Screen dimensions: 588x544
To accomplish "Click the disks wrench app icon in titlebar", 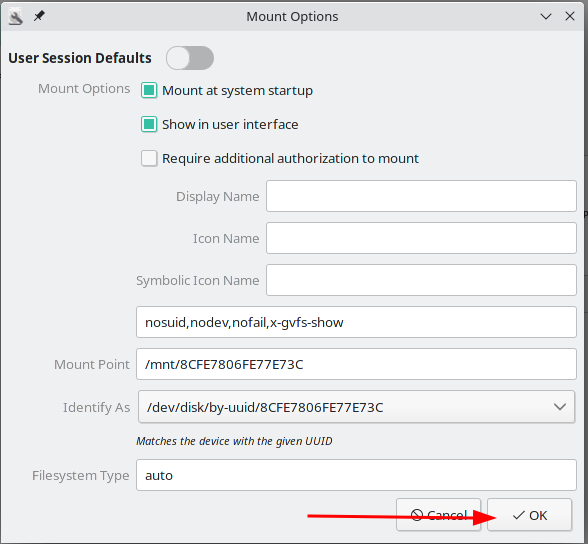I will click(x=15, y=17).
